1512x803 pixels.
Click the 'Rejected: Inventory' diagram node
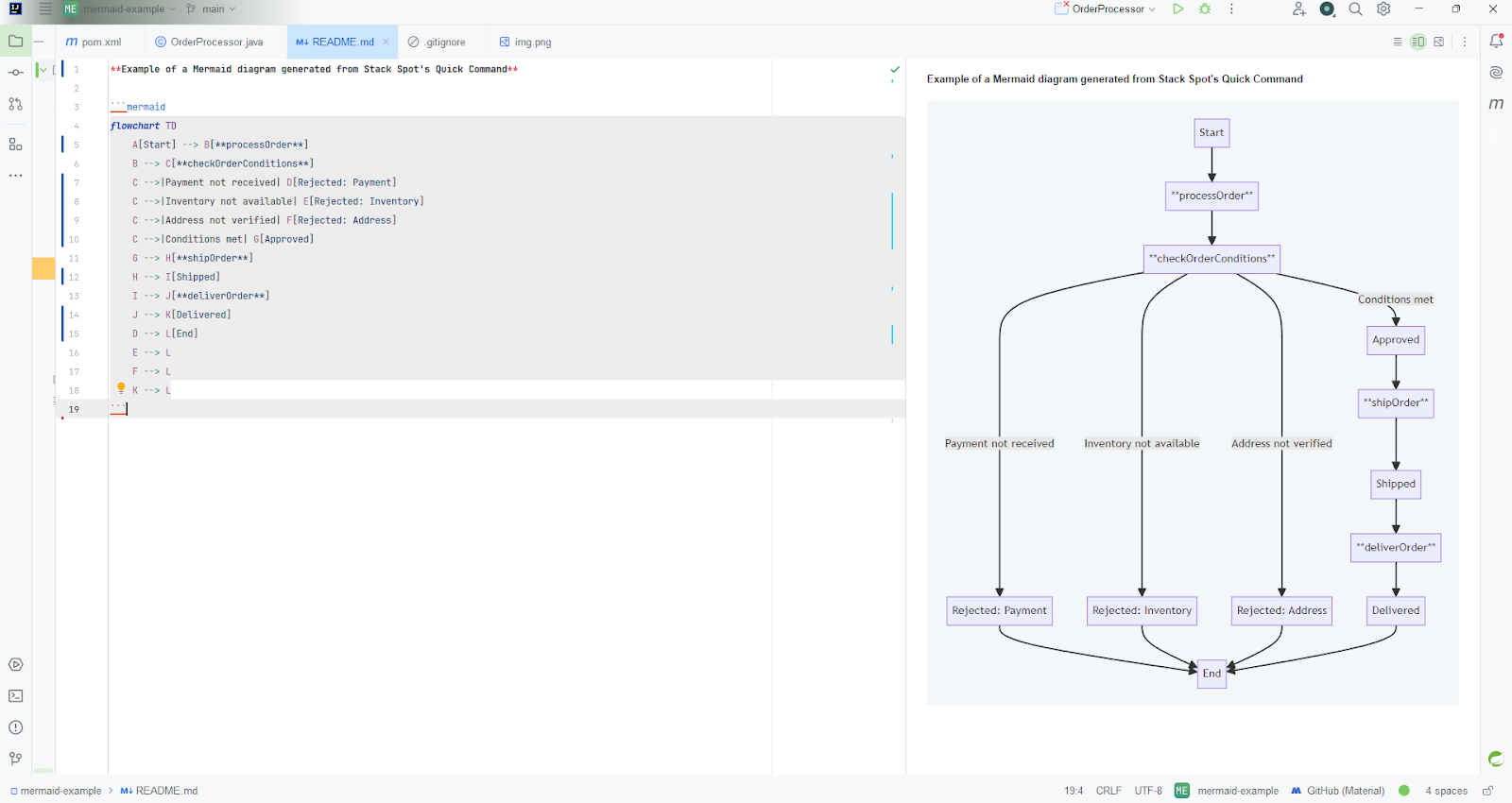click(x=1142, y=611)
